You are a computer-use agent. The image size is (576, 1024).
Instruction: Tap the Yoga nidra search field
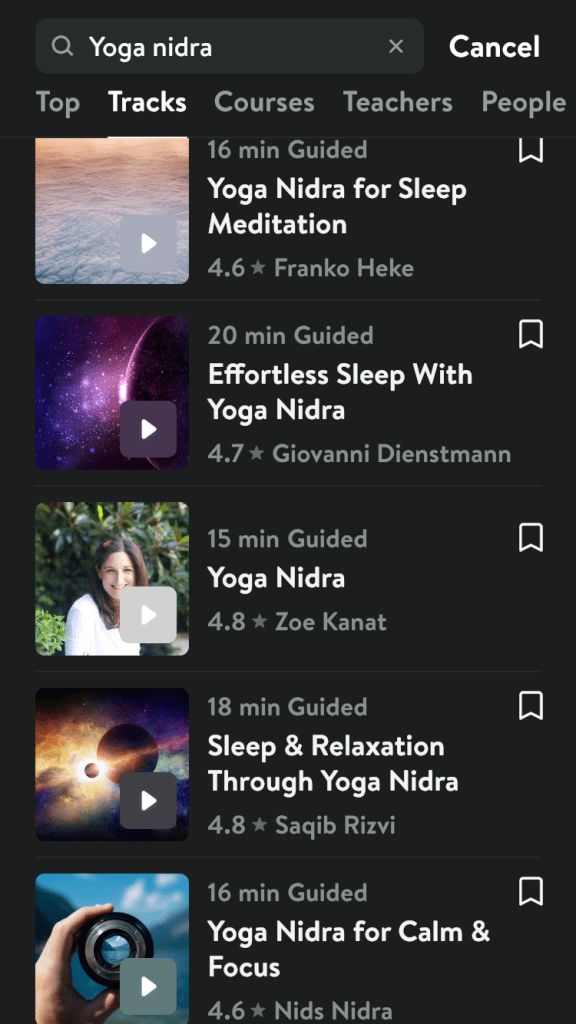pyautogui.click(x=200, y=46)
